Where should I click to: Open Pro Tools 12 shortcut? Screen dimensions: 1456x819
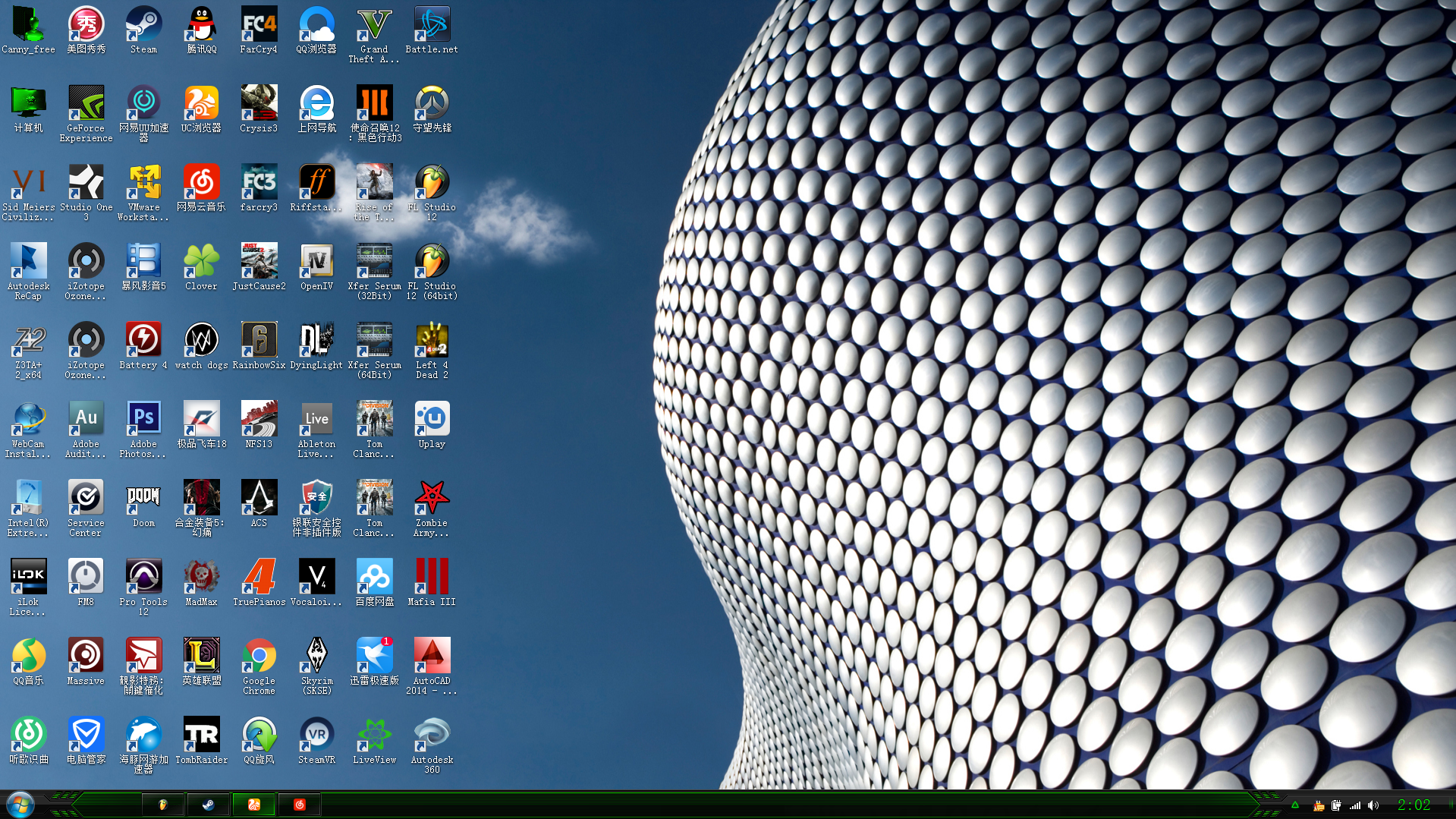(x=143, y=587)
